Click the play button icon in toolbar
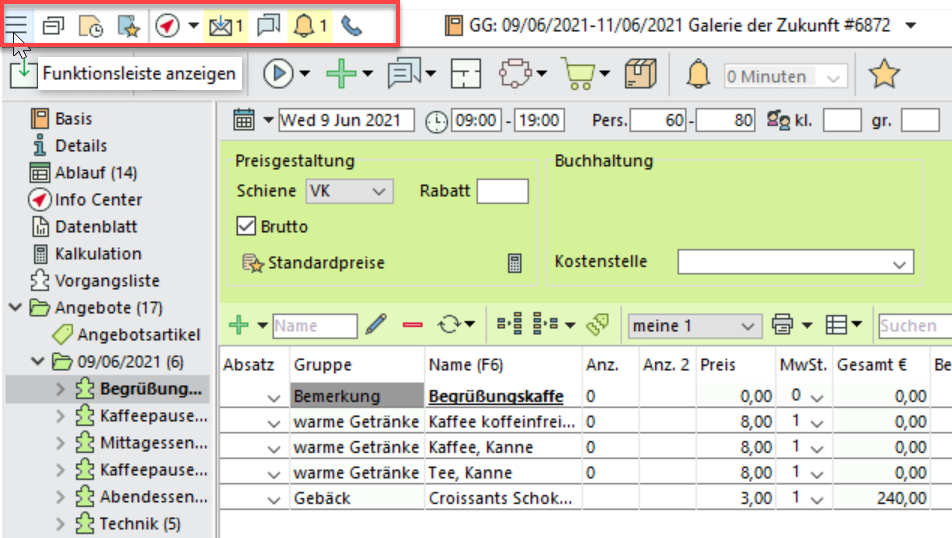 click(277, 74)
